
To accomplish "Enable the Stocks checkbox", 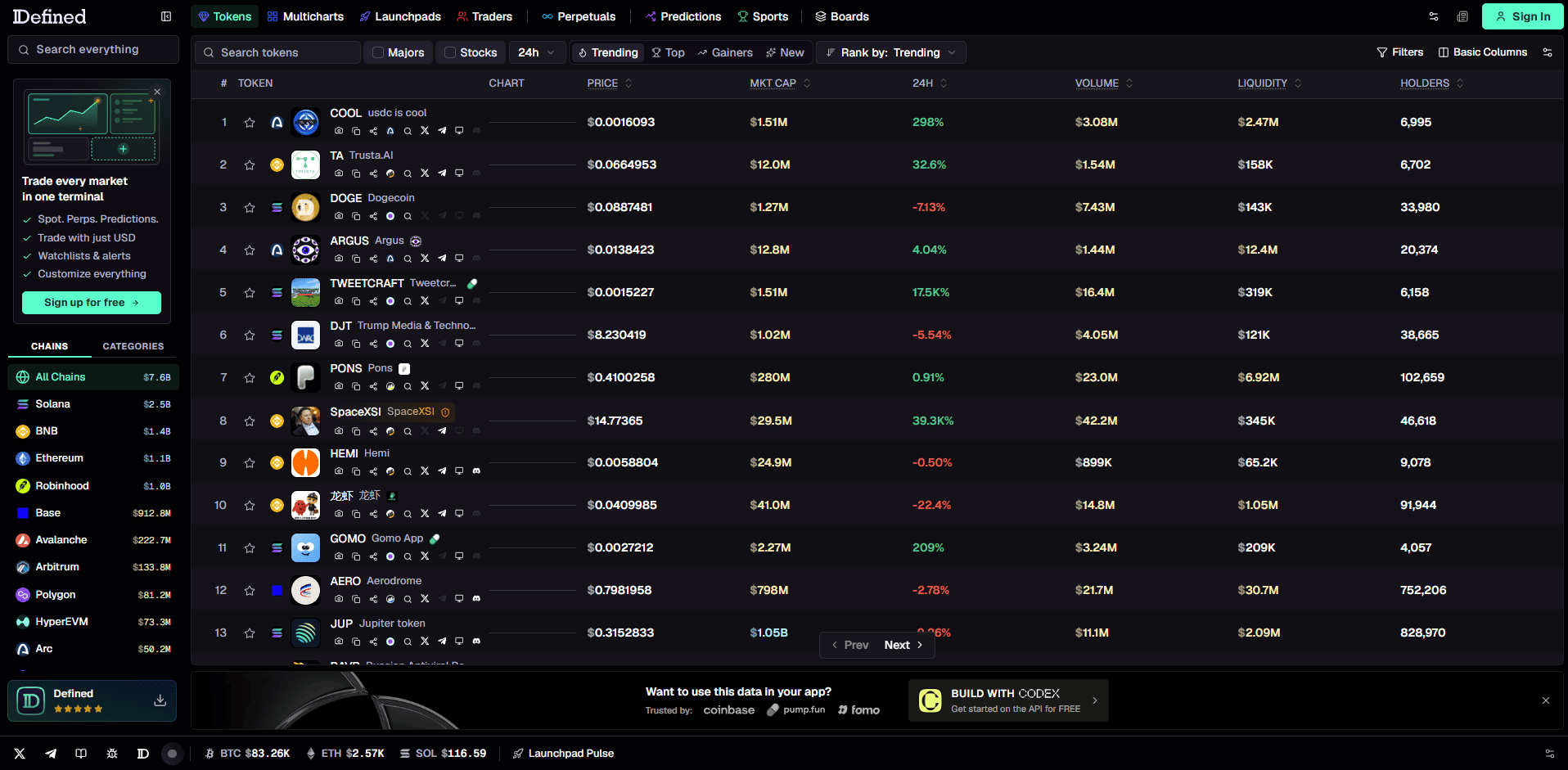I will (450, 52).
